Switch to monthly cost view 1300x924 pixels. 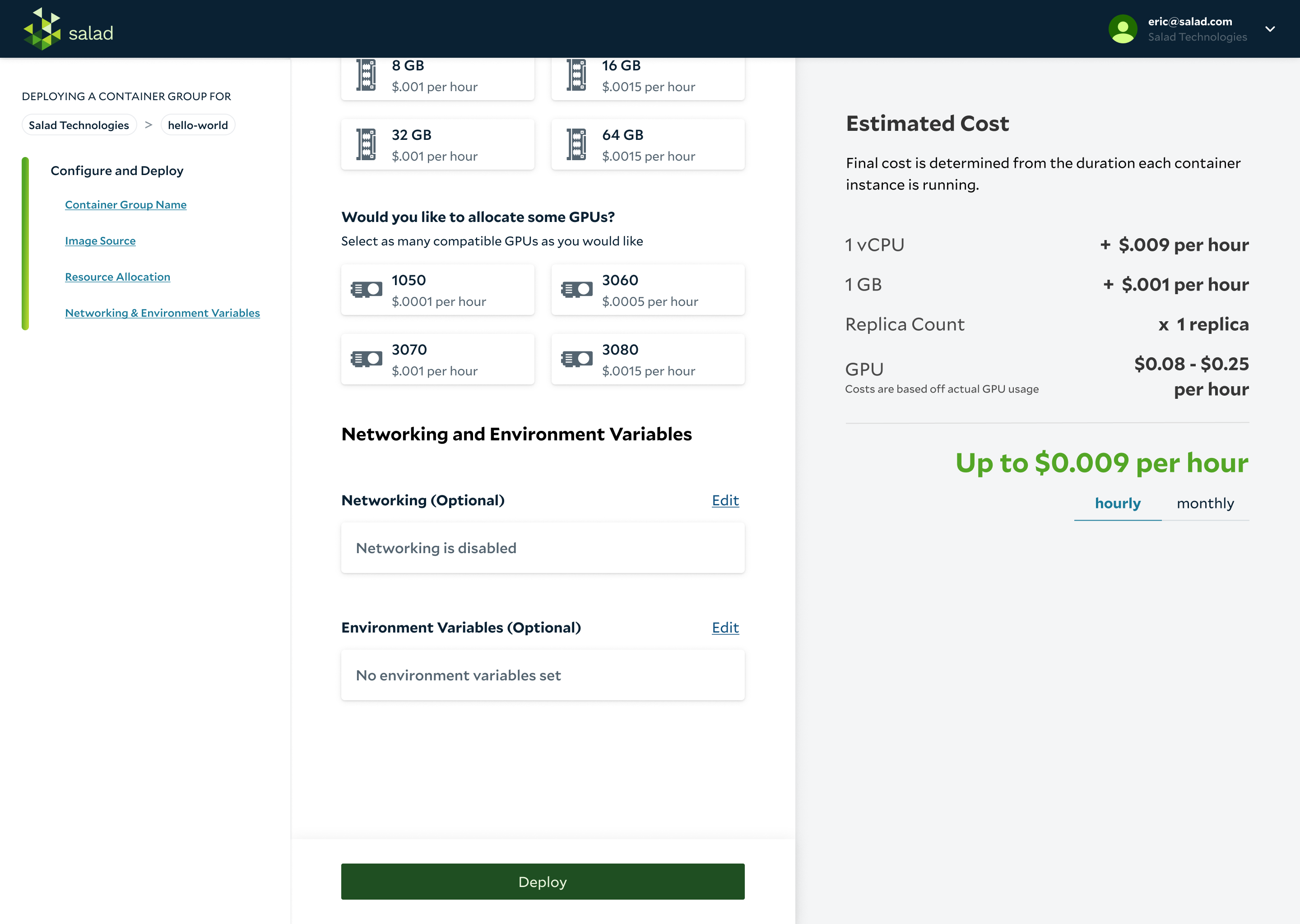point(1205,504)
